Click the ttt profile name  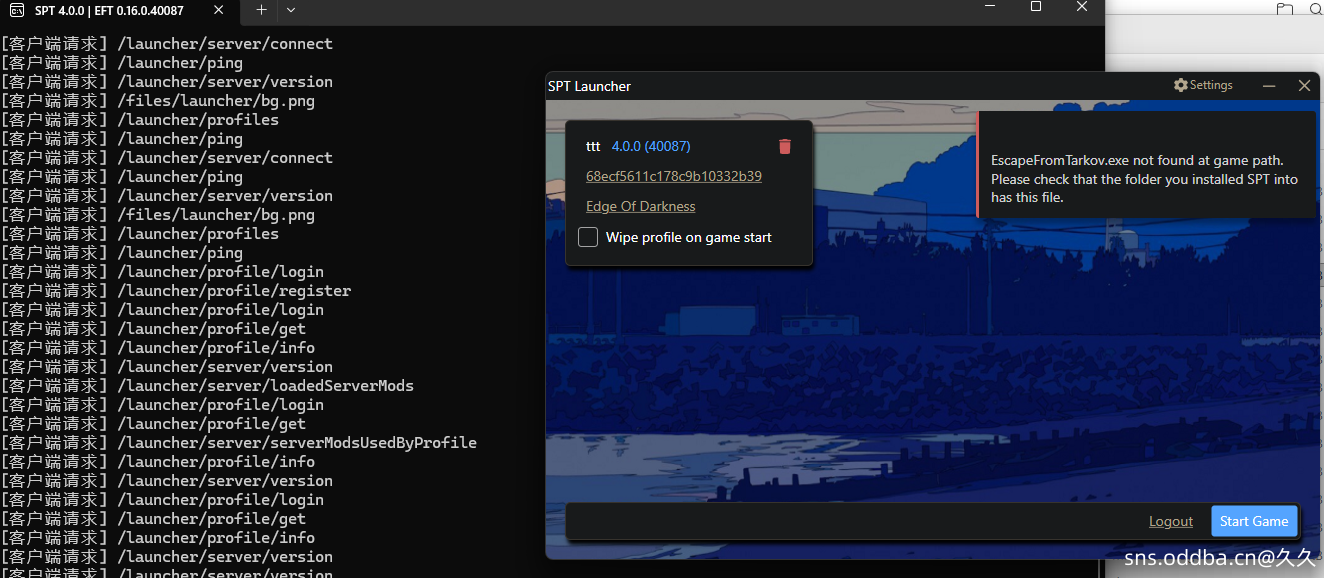(x=593, y=146)
